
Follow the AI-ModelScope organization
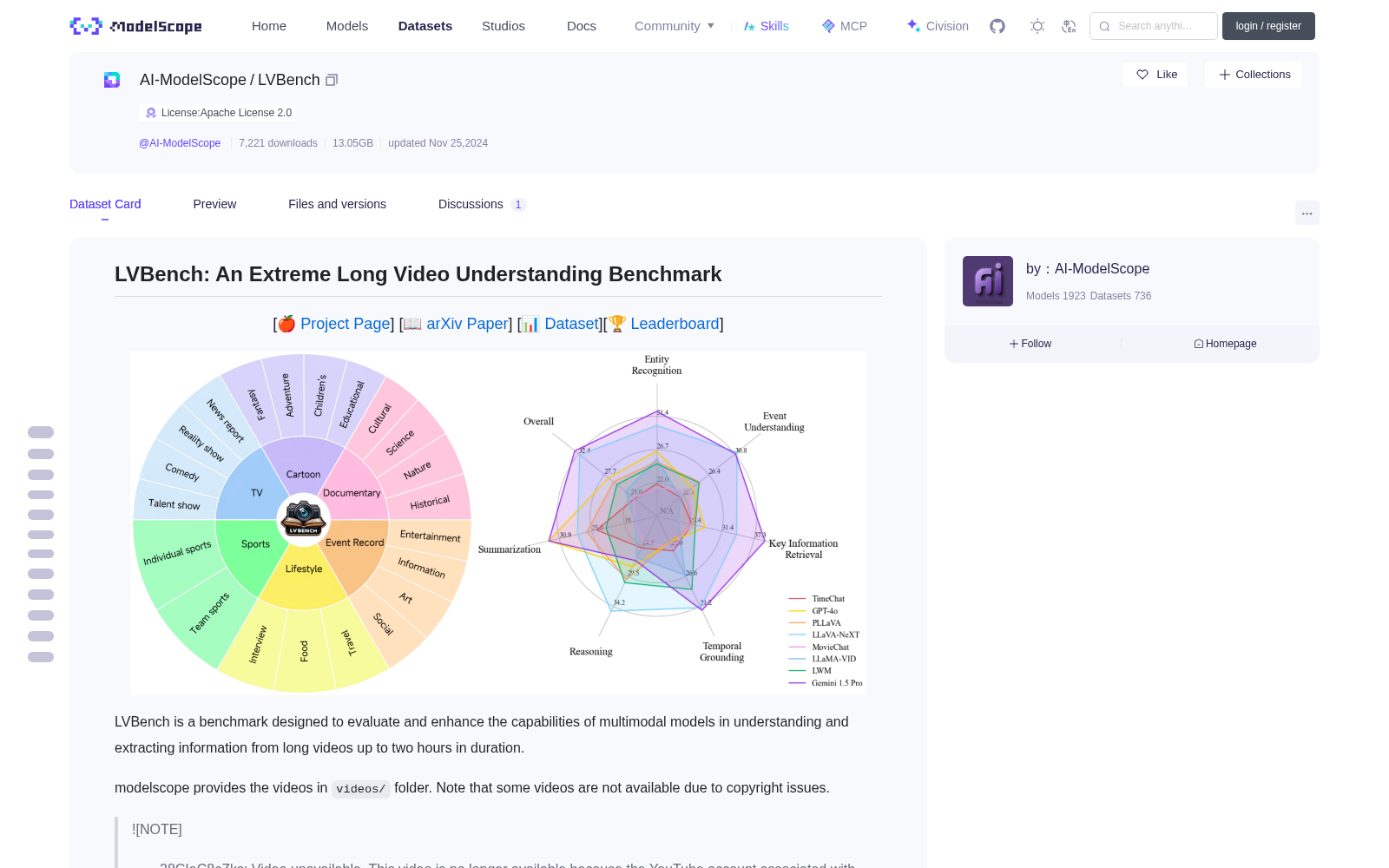point(1030,344)
